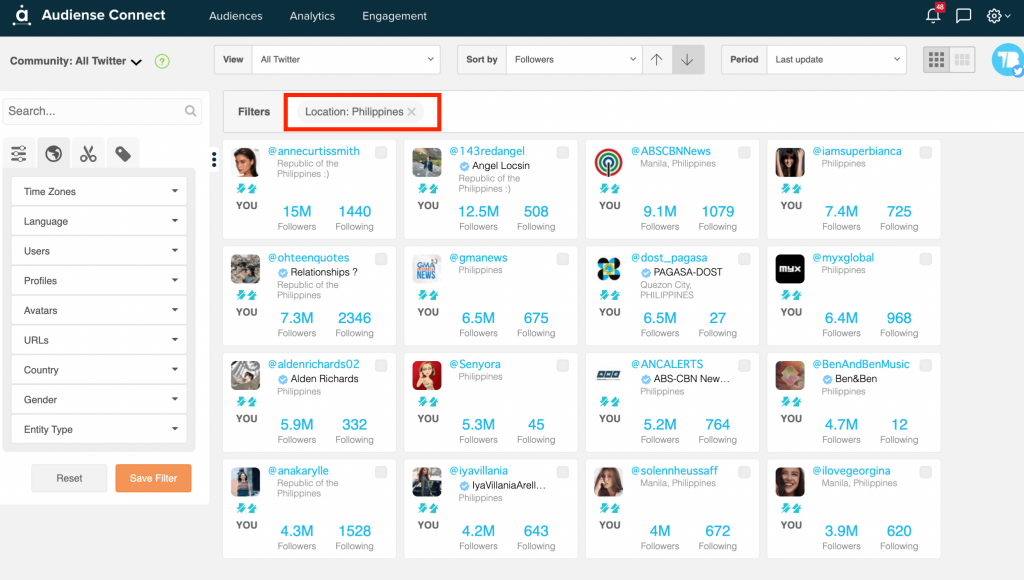Open the Sort by Followers dropdown
This screenshot has height=580, width=1024.
pos(573,59)
